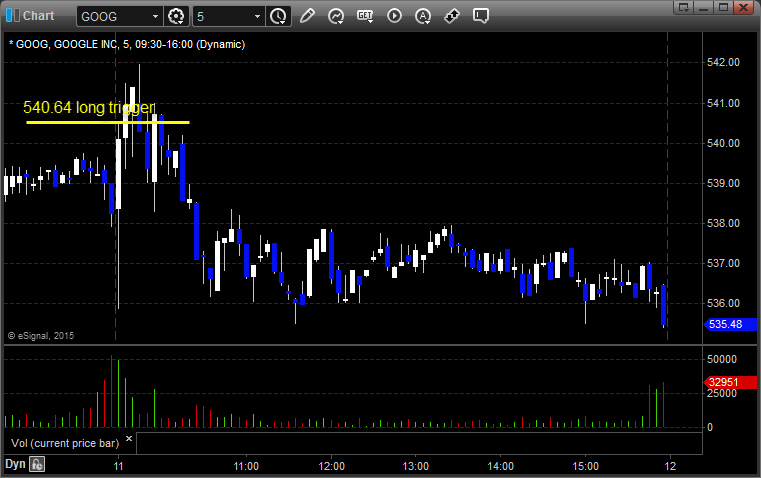Click the bar replay play icon
Screen dimensions: 761x478
point(394,16)
